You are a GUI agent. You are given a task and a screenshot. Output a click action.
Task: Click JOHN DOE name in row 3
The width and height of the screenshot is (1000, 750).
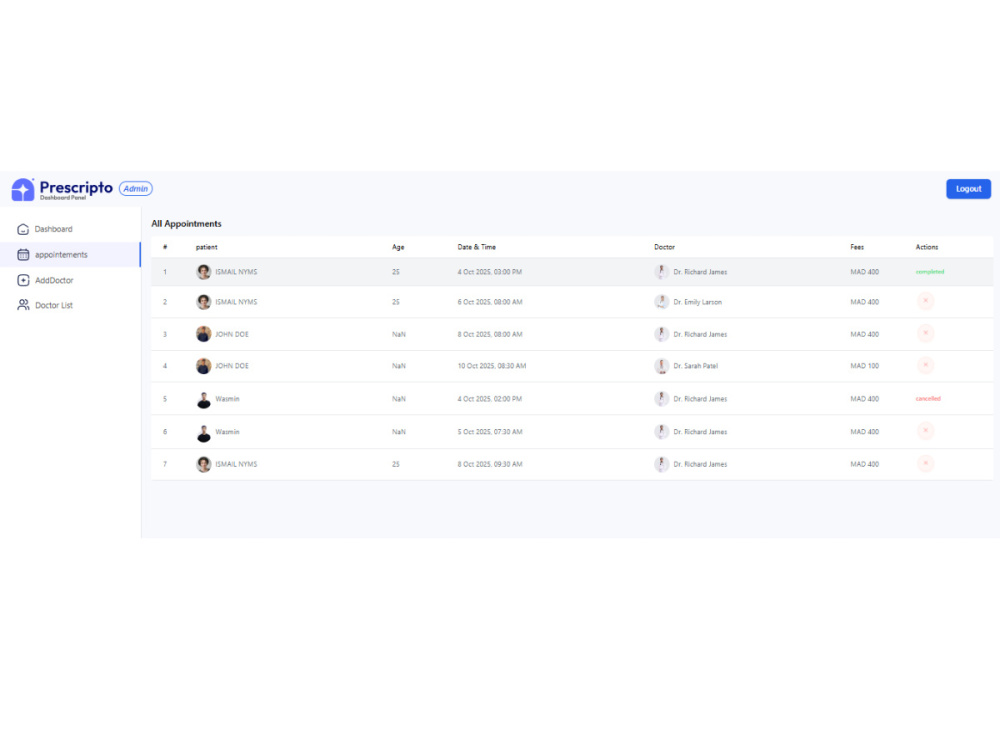[x=232, y=334]
